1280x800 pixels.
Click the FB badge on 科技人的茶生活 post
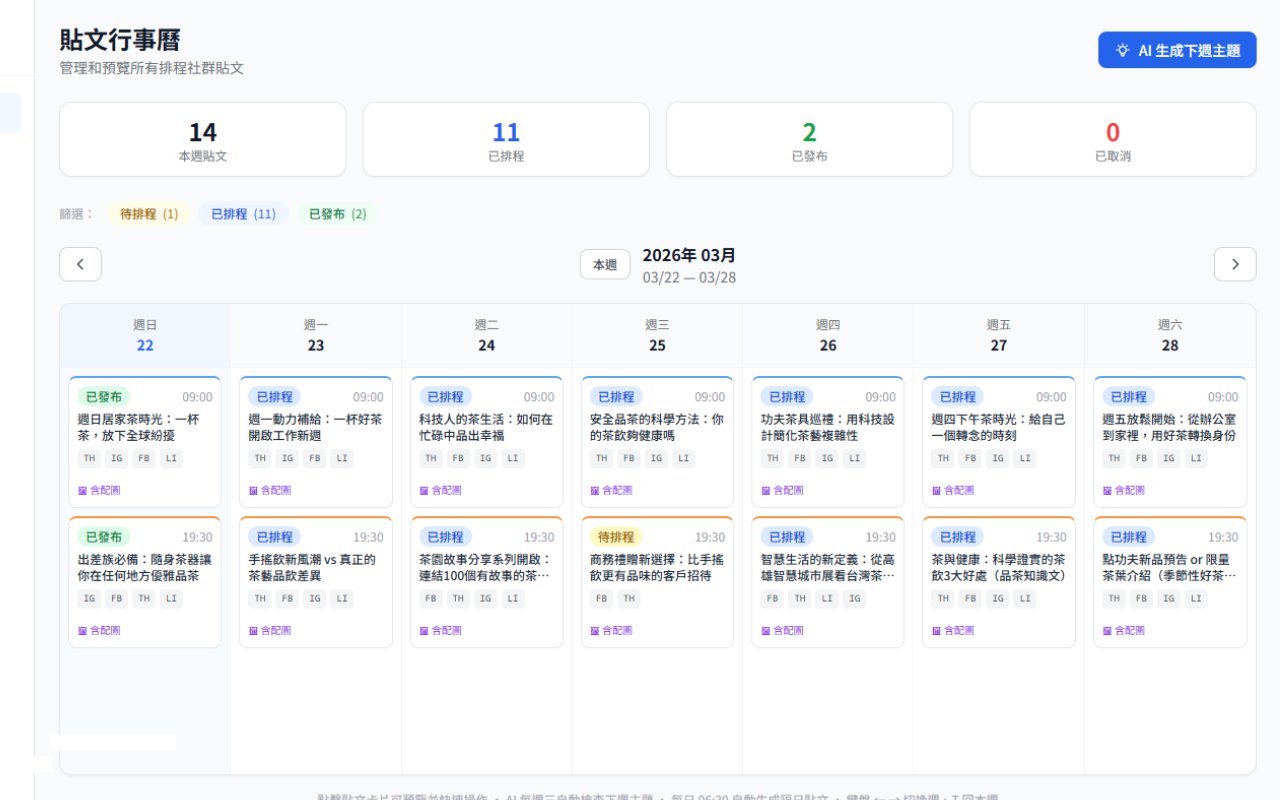pos(456,458)
